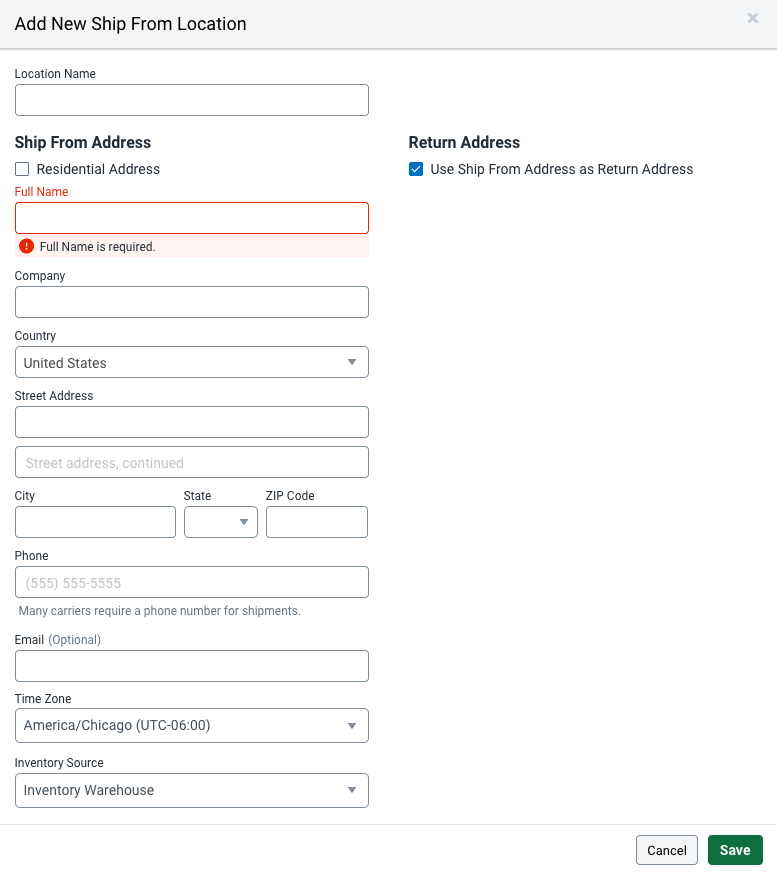Close the Add New Ship From Location dialog
This screenshot has height=873, width=777.
[753, 18]
